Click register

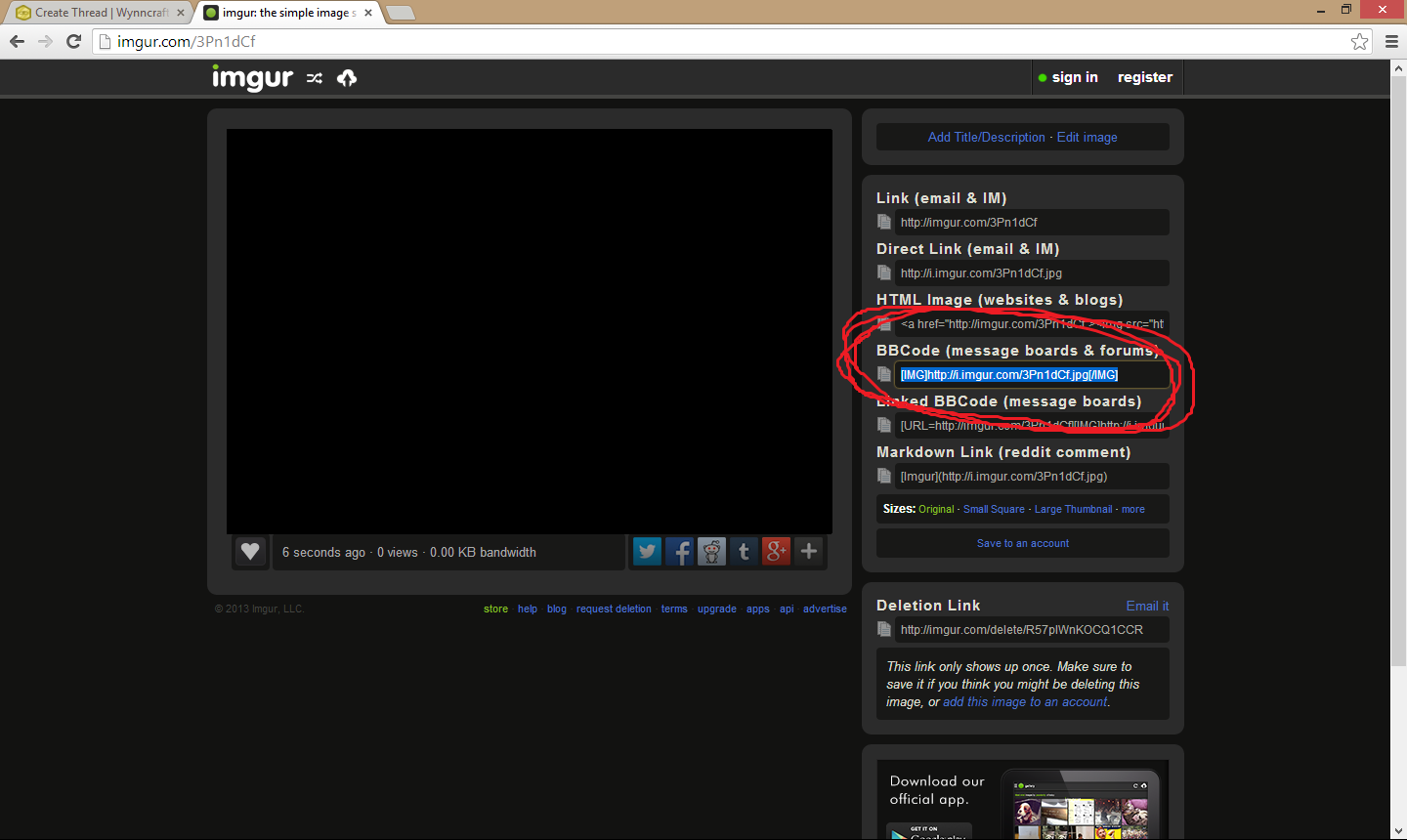point(1145,77)
